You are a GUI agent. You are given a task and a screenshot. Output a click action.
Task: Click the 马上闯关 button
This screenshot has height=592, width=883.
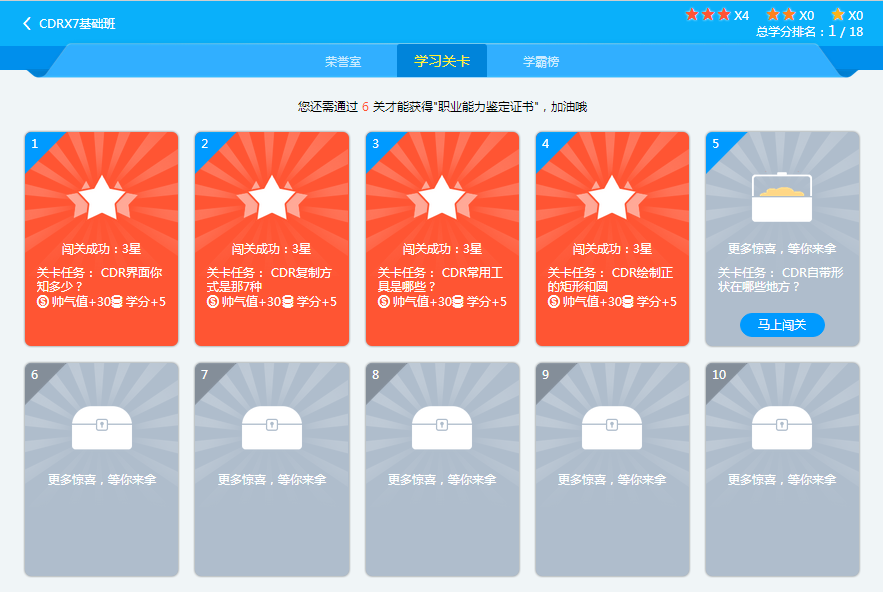coord(782,324)
